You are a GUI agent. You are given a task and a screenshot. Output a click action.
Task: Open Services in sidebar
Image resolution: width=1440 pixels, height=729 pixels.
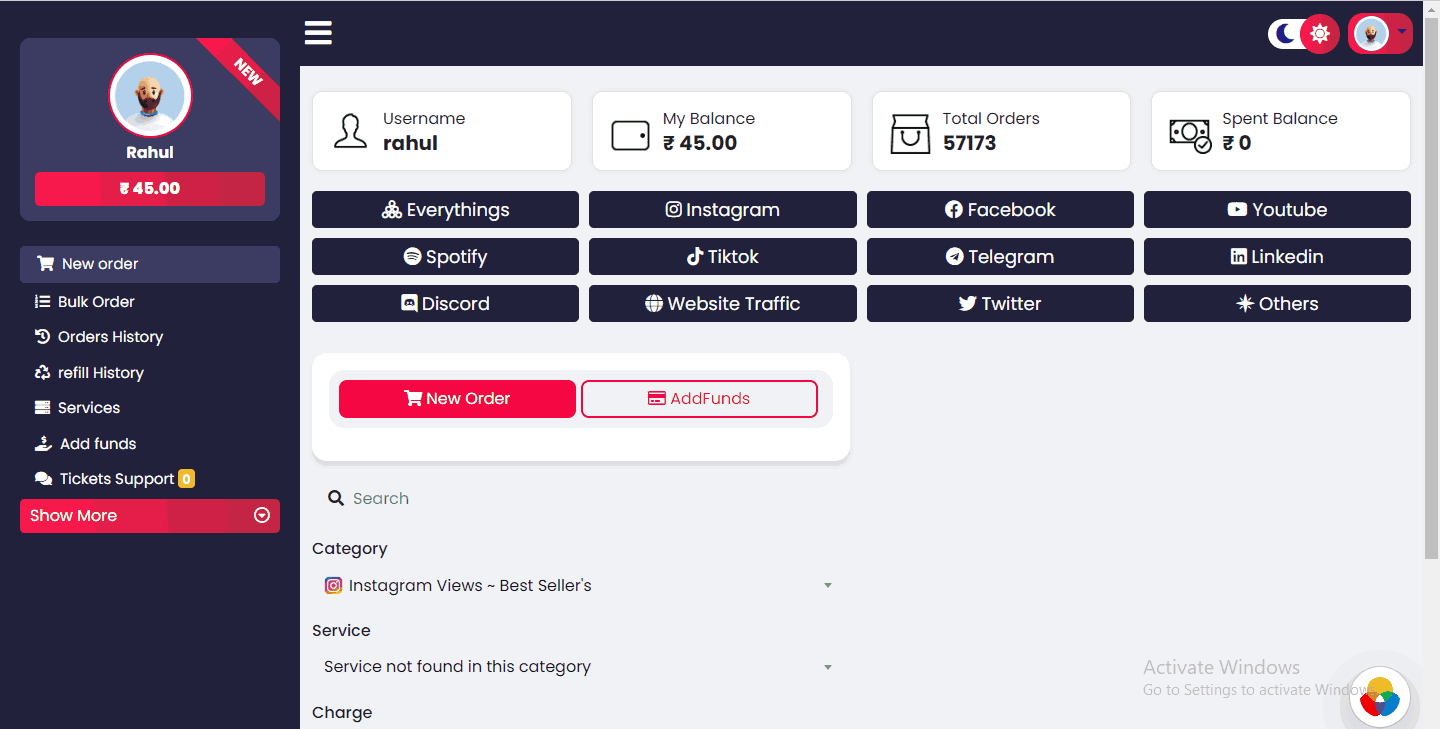click(77, 408)
